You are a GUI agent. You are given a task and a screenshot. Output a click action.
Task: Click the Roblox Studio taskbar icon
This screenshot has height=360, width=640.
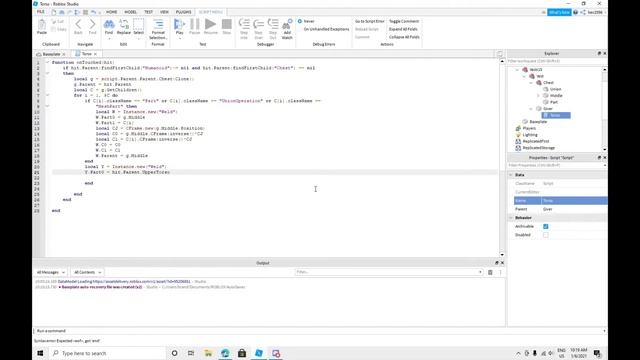click(259, 353)
